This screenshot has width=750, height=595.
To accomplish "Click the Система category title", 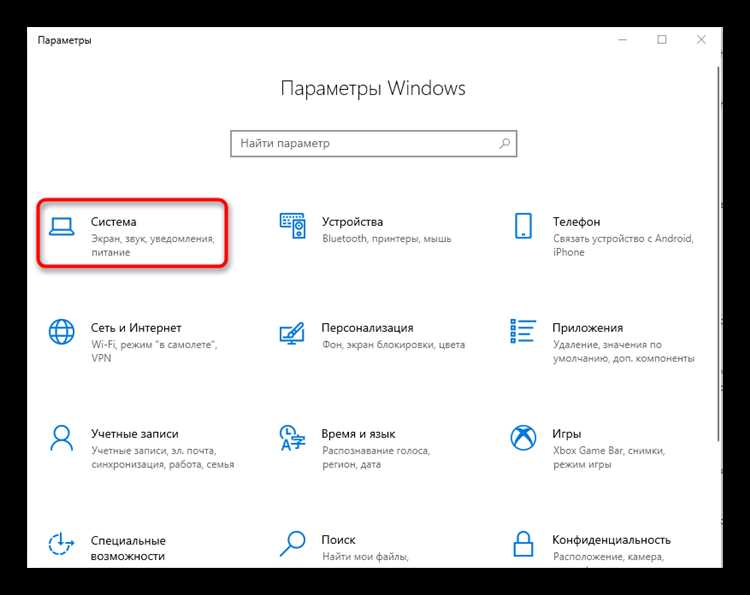I will coord(114,222).
